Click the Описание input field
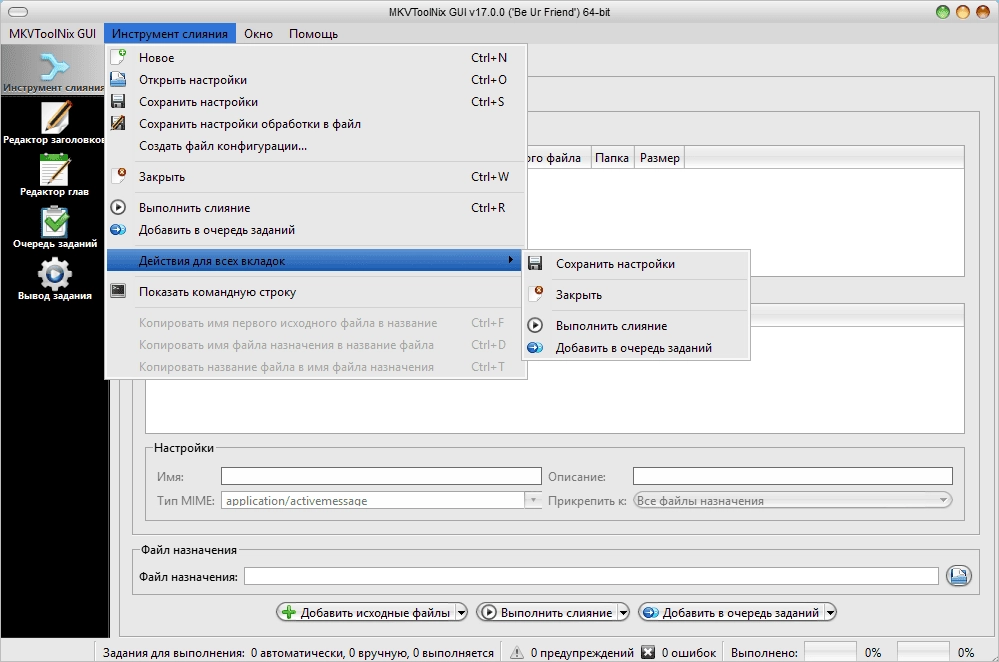The image size is (999, 662). click(793, 476)
